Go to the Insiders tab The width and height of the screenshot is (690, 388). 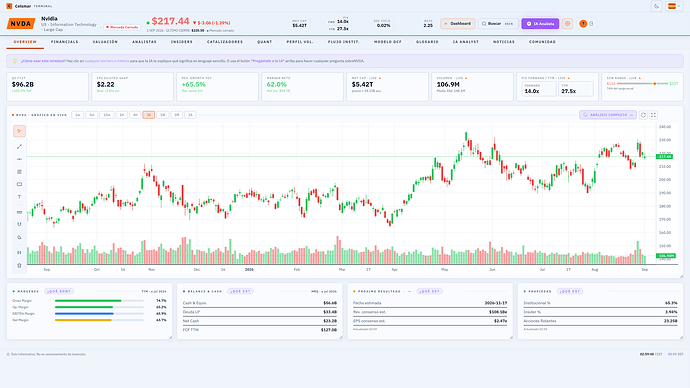(x=182, y=42)
